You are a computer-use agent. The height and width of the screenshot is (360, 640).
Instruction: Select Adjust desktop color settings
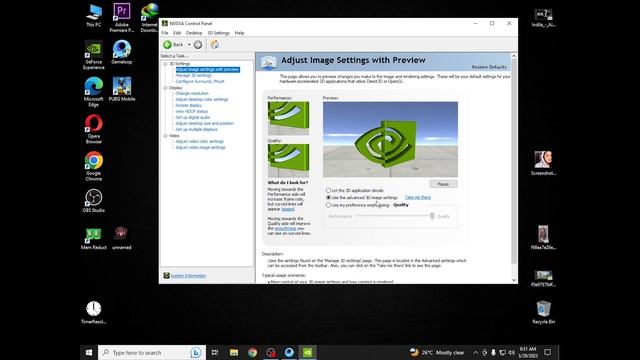pyautogui.click(x=202, y=99)
